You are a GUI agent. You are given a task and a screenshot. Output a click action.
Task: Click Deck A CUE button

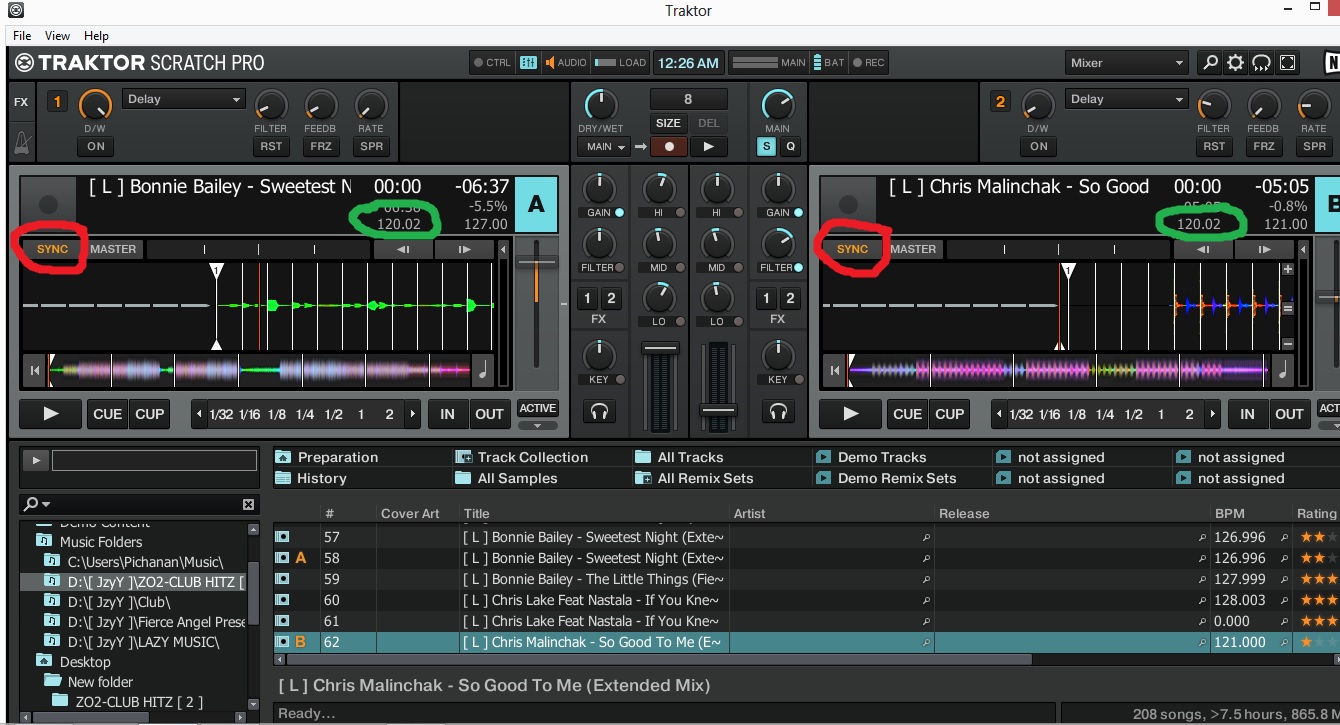[x=108, y=414]
